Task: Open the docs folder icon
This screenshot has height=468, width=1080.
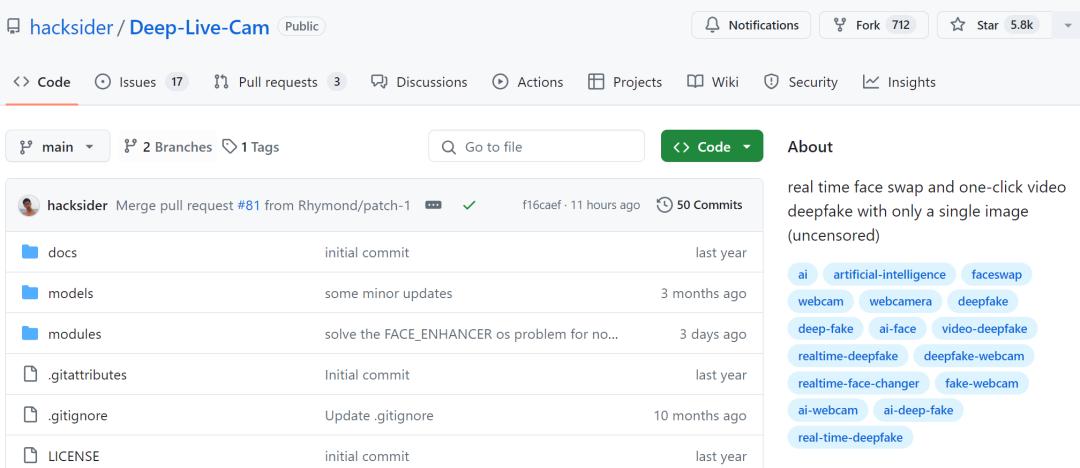Action: pos(30,252)
